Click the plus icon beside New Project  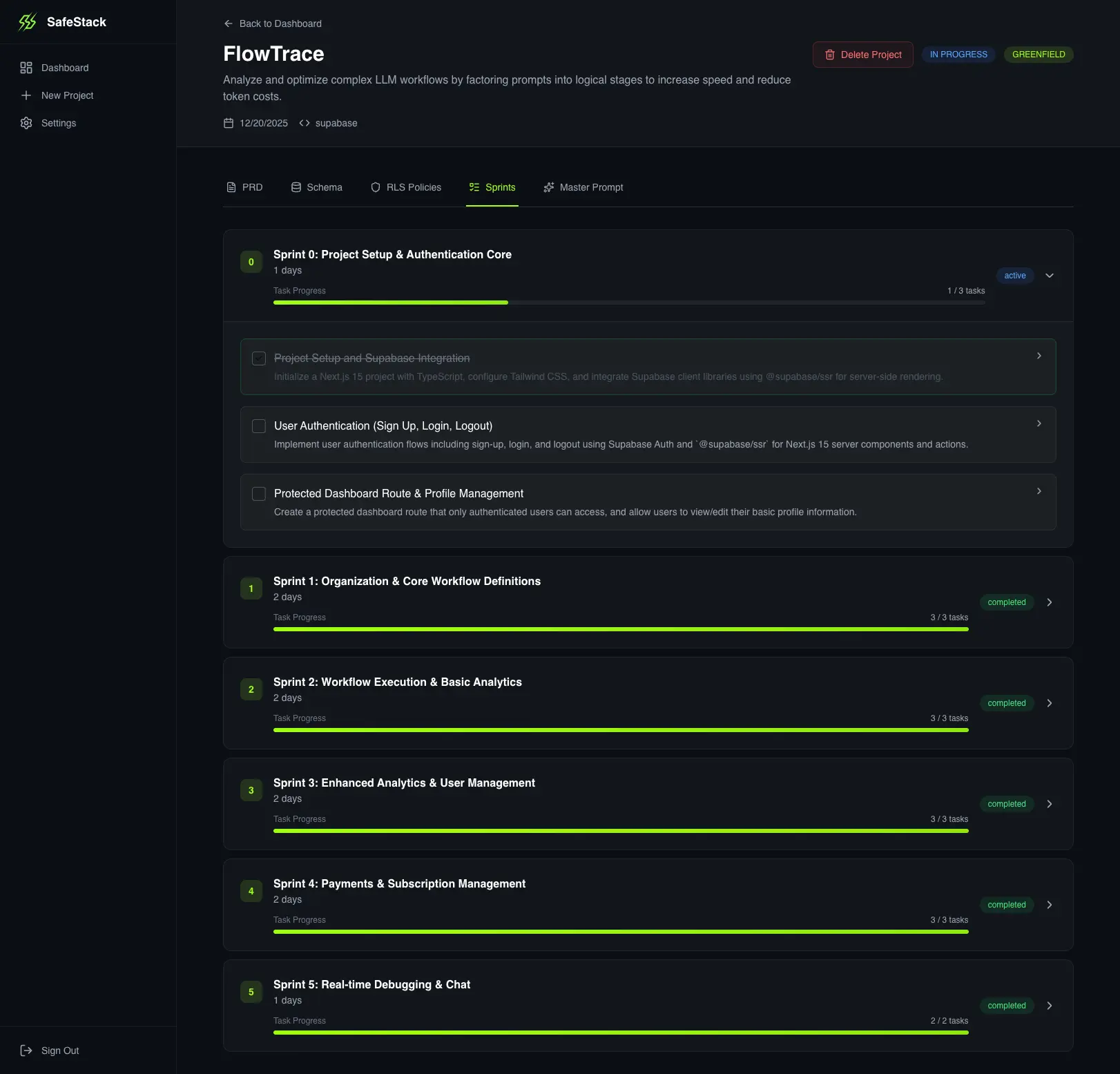tap(26, 95)
